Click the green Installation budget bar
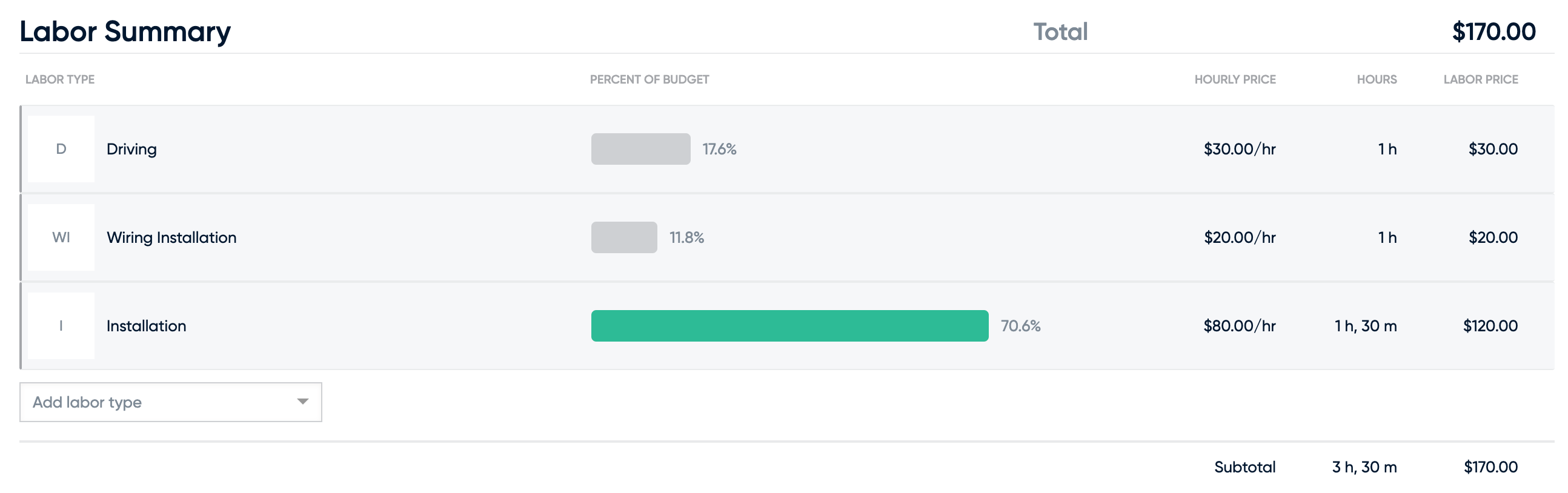Image resolution: width=1568 pixels, height=493 pixels. [789, 326]
